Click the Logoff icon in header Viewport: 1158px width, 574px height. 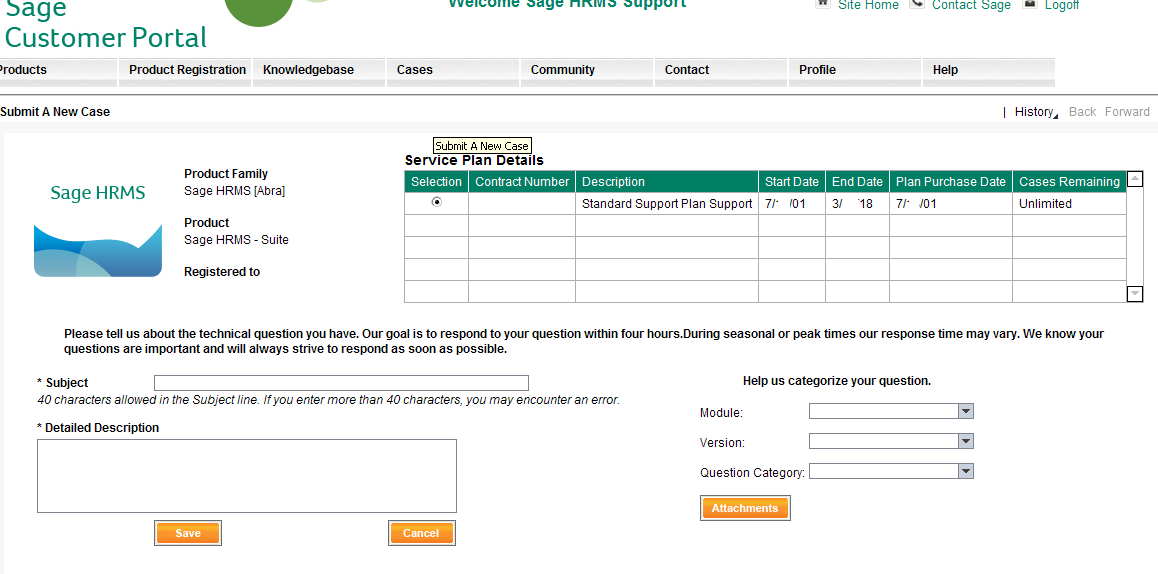1030,4
